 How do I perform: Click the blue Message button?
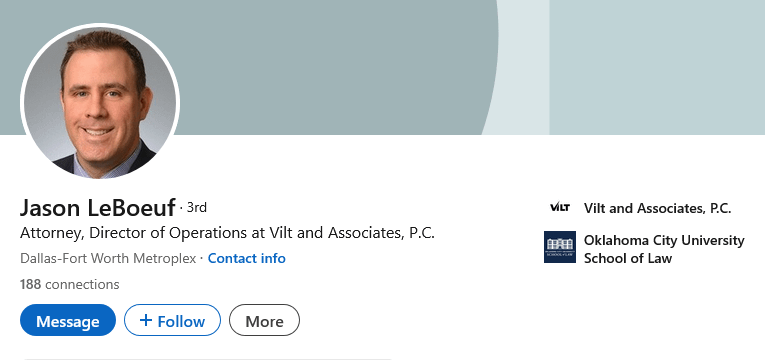tap(68, 320)
